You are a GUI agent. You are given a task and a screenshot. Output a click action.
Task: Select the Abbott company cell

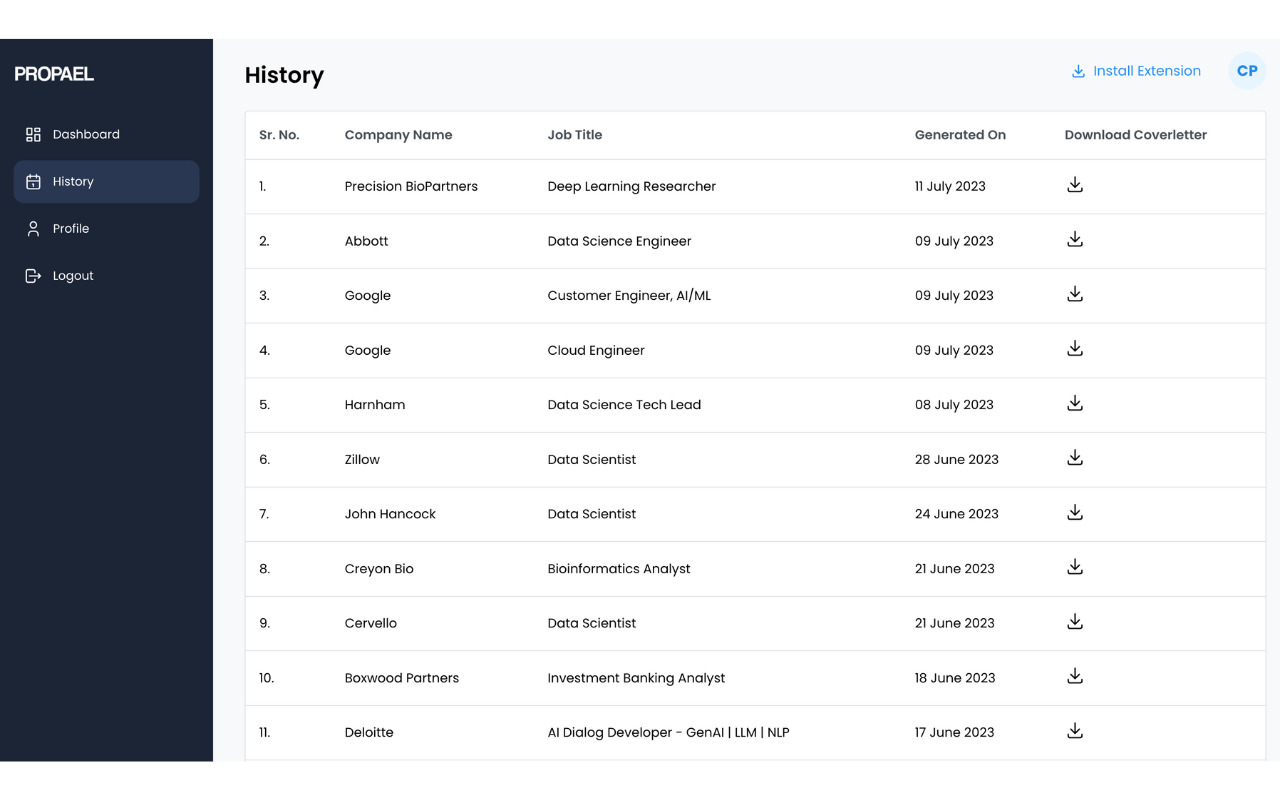366,241
